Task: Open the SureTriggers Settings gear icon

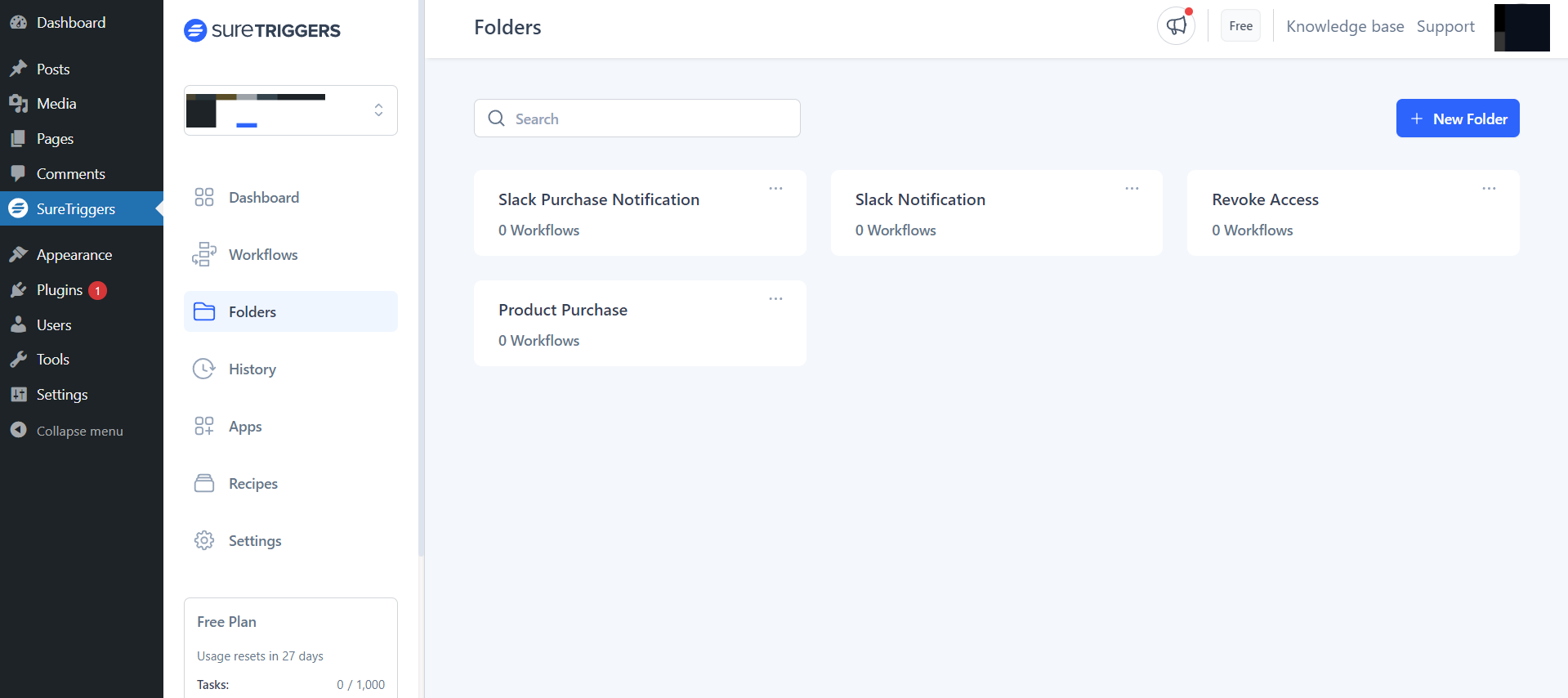Action: pyautogui.click(x=203, y=541)
